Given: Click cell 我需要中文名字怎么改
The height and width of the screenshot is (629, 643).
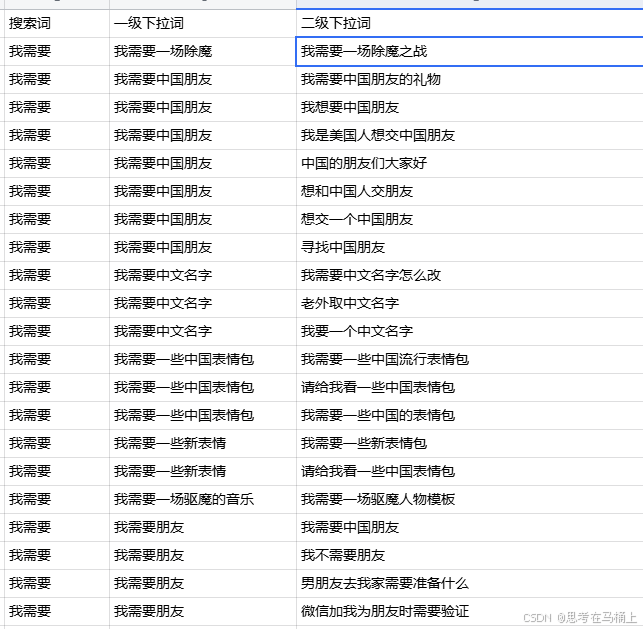Looking at the screenshot, I should pyautogui.click(x=470, y=275).
